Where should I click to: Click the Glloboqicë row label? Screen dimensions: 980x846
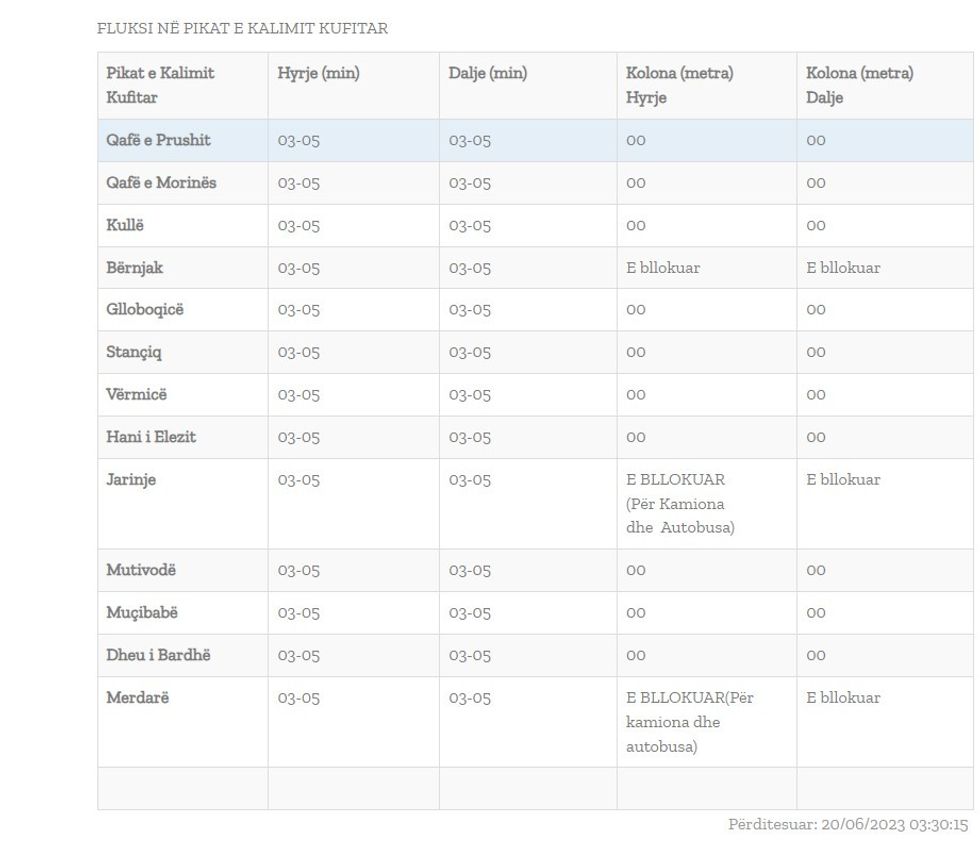(145, 310)
